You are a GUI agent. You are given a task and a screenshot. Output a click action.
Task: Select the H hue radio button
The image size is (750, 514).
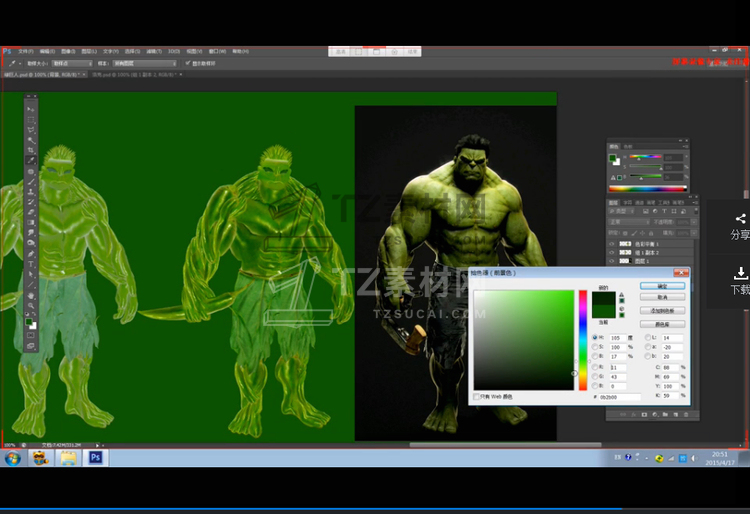[596, 338]
